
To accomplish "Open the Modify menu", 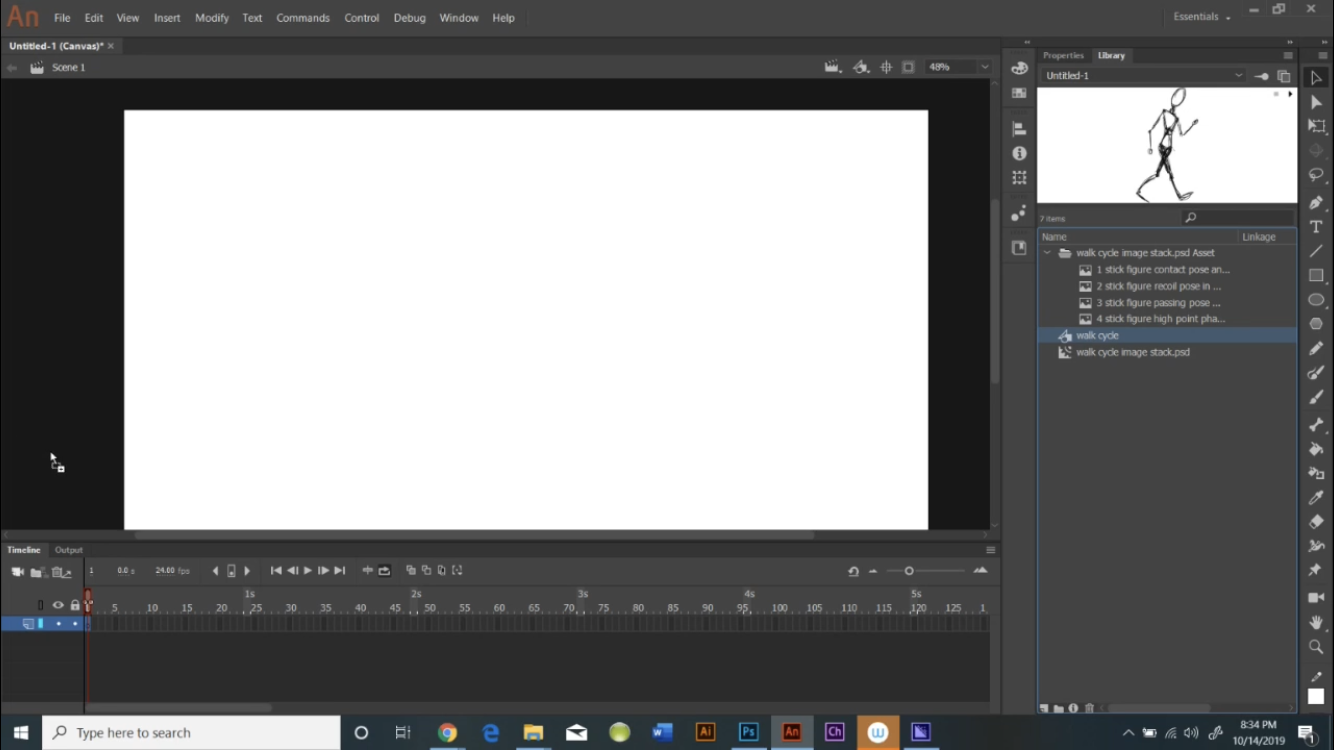I will 211,17.
